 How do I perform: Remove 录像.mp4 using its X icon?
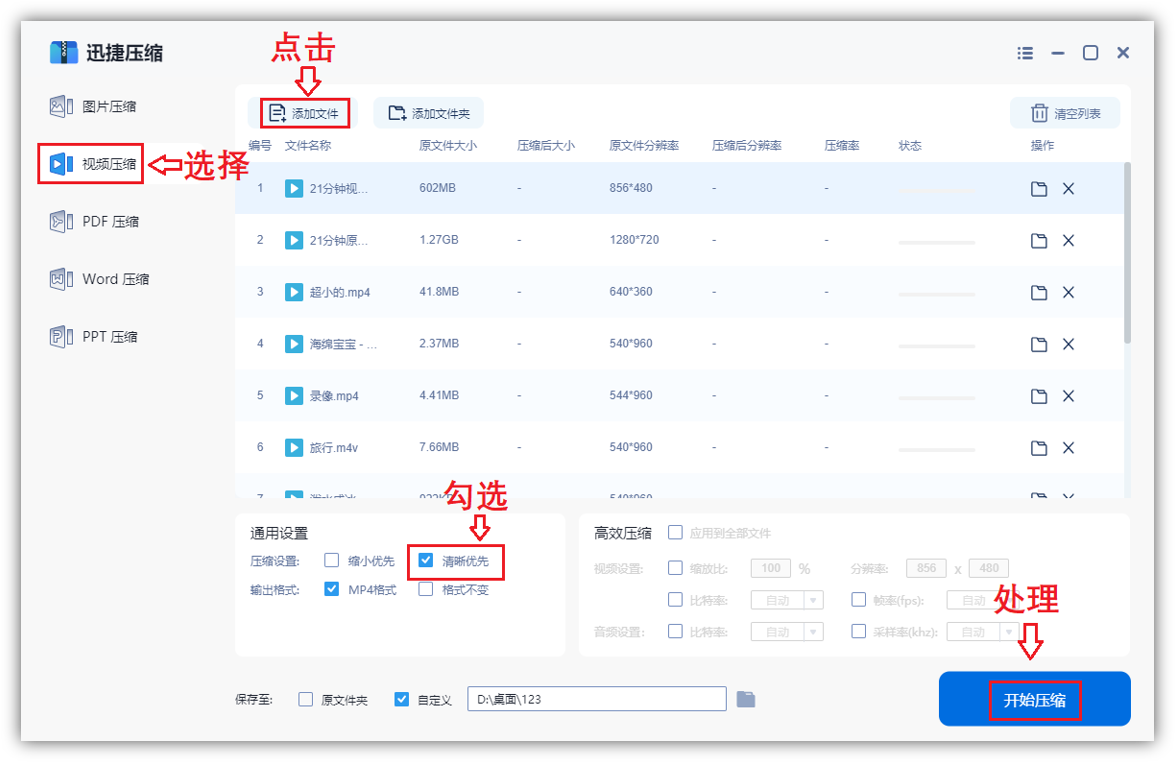pyautogui.click(x=1068, y=396)
